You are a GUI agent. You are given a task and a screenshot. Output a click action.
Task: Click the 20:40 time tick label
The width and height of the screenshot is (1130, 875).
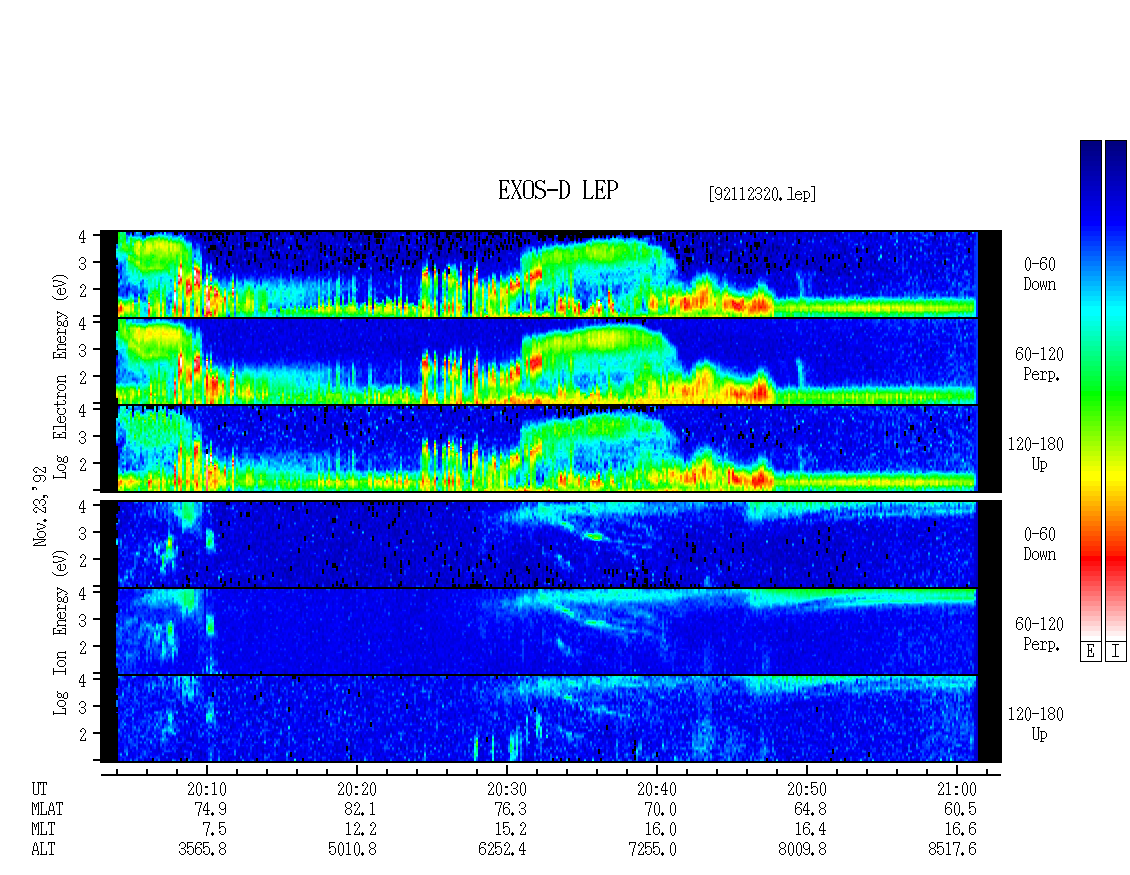[657, 789]
